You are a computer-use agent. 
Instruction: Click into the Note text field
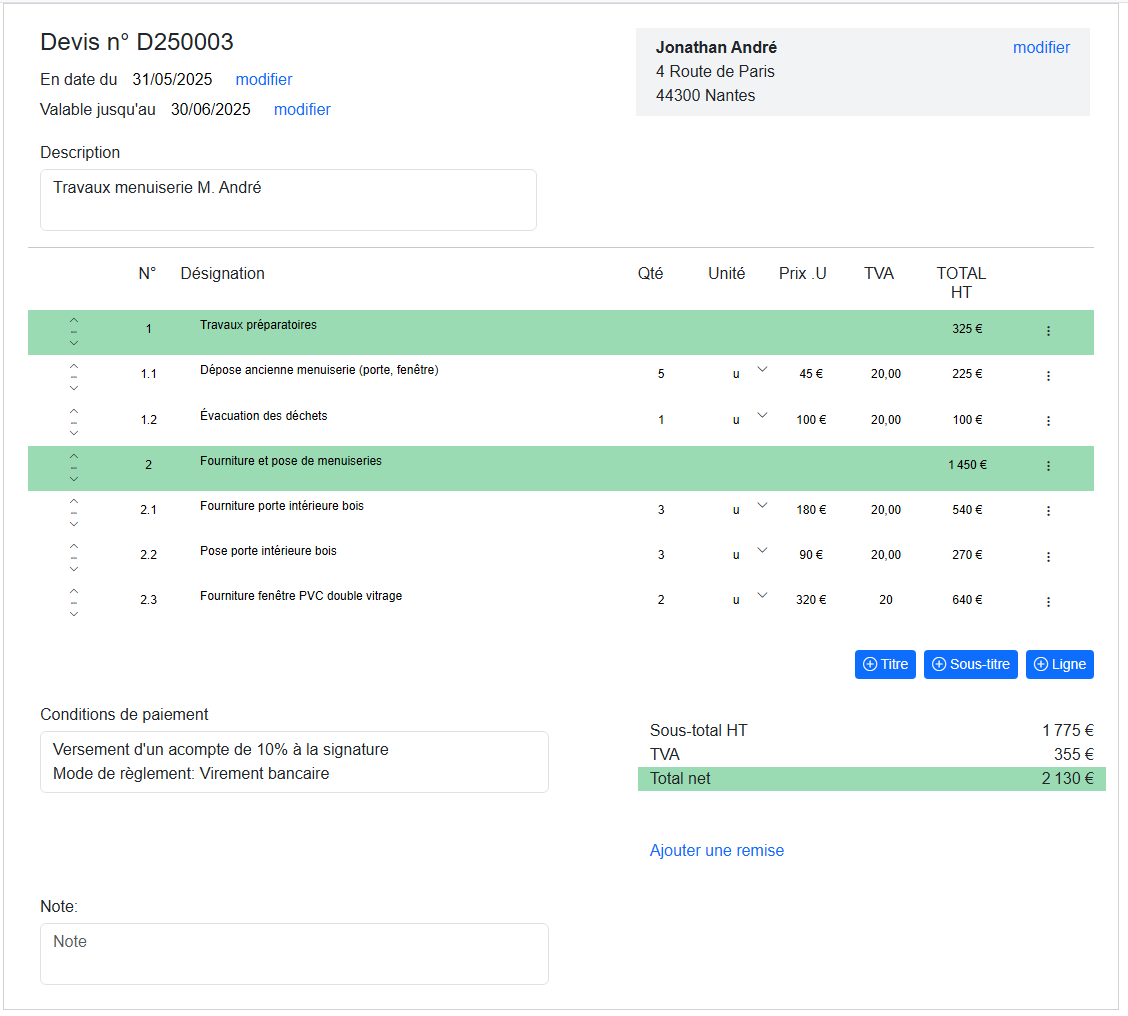coord(294,953)
